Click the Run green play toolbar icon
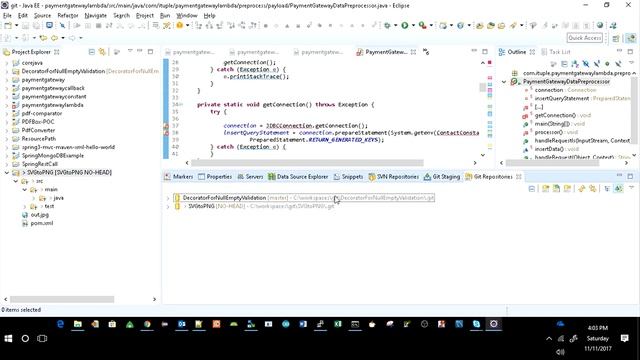This screenshot has width=640, height=360. click(x=404, y=25)
